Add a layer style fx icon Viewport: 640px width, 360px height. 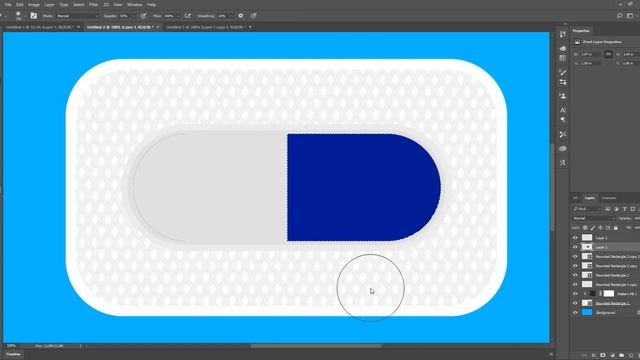tap(594, 355)
